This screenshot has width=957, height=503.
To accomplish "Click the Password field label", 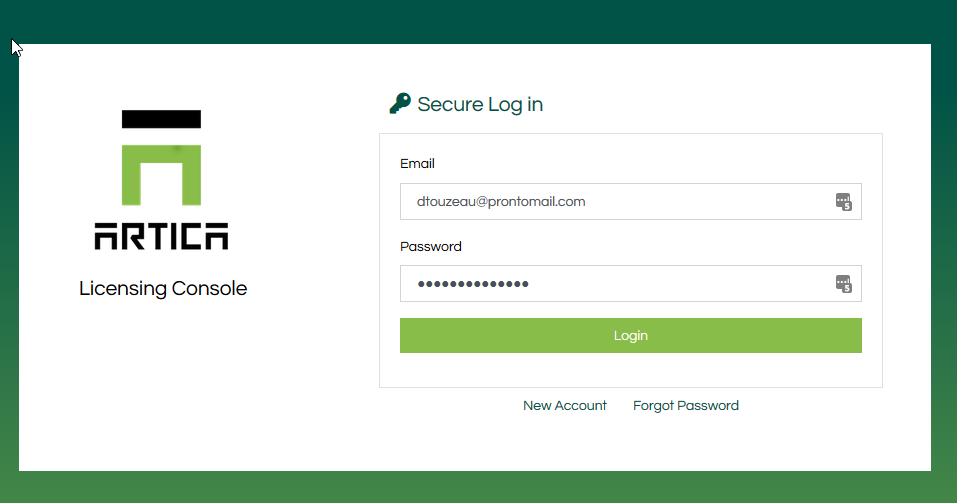I will [x=431, y=247].
